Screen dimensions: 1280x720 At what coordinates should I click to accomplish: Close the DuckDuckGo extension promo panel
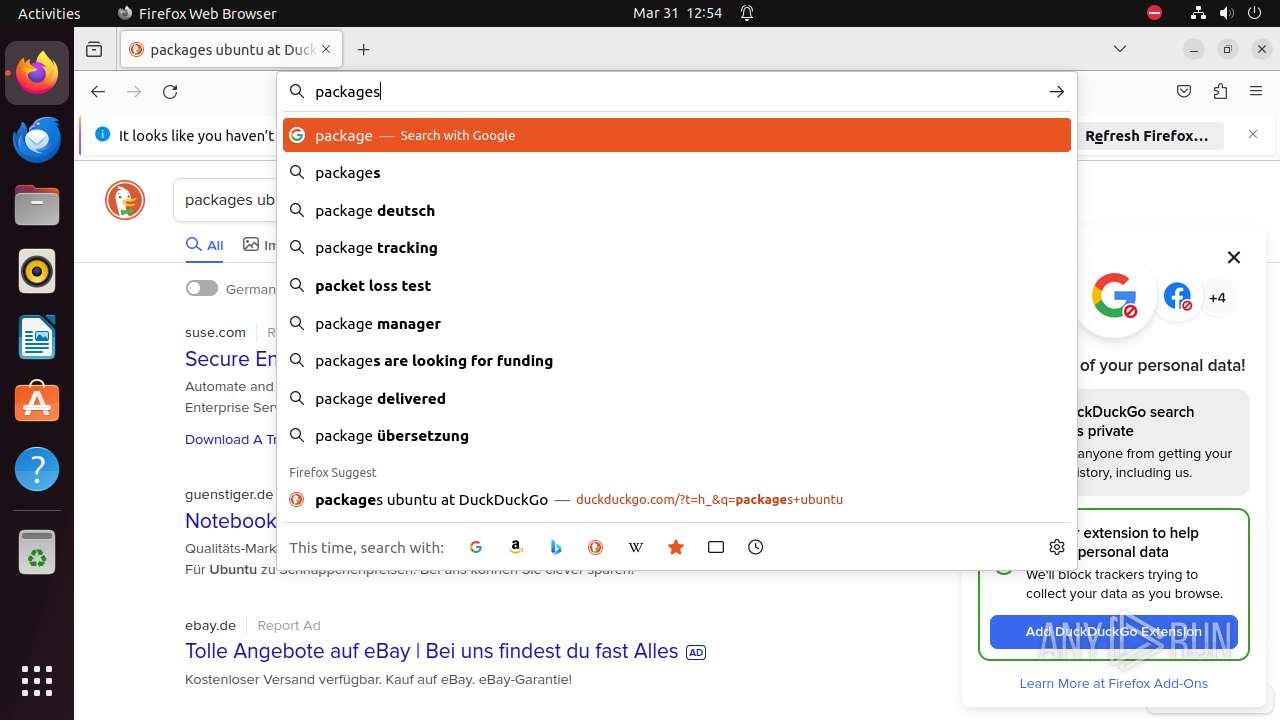pyautogui.click(x=1234, y=257)
